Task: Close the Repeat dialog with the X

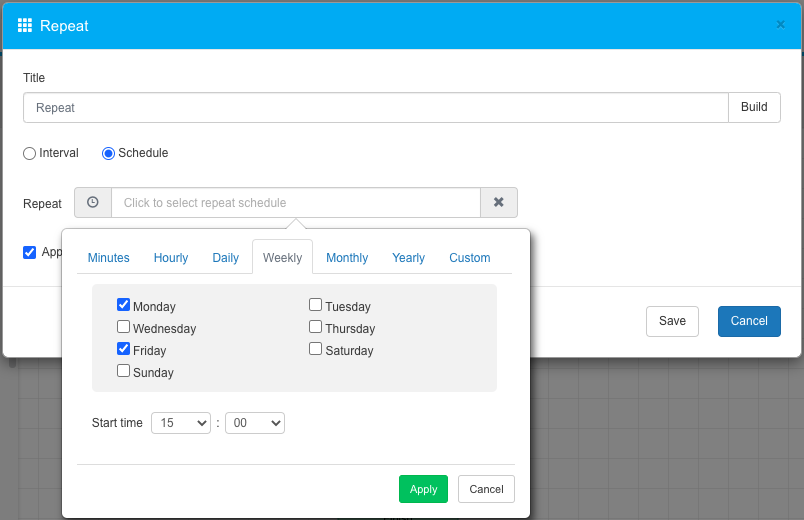Action: tap(780, 25)
